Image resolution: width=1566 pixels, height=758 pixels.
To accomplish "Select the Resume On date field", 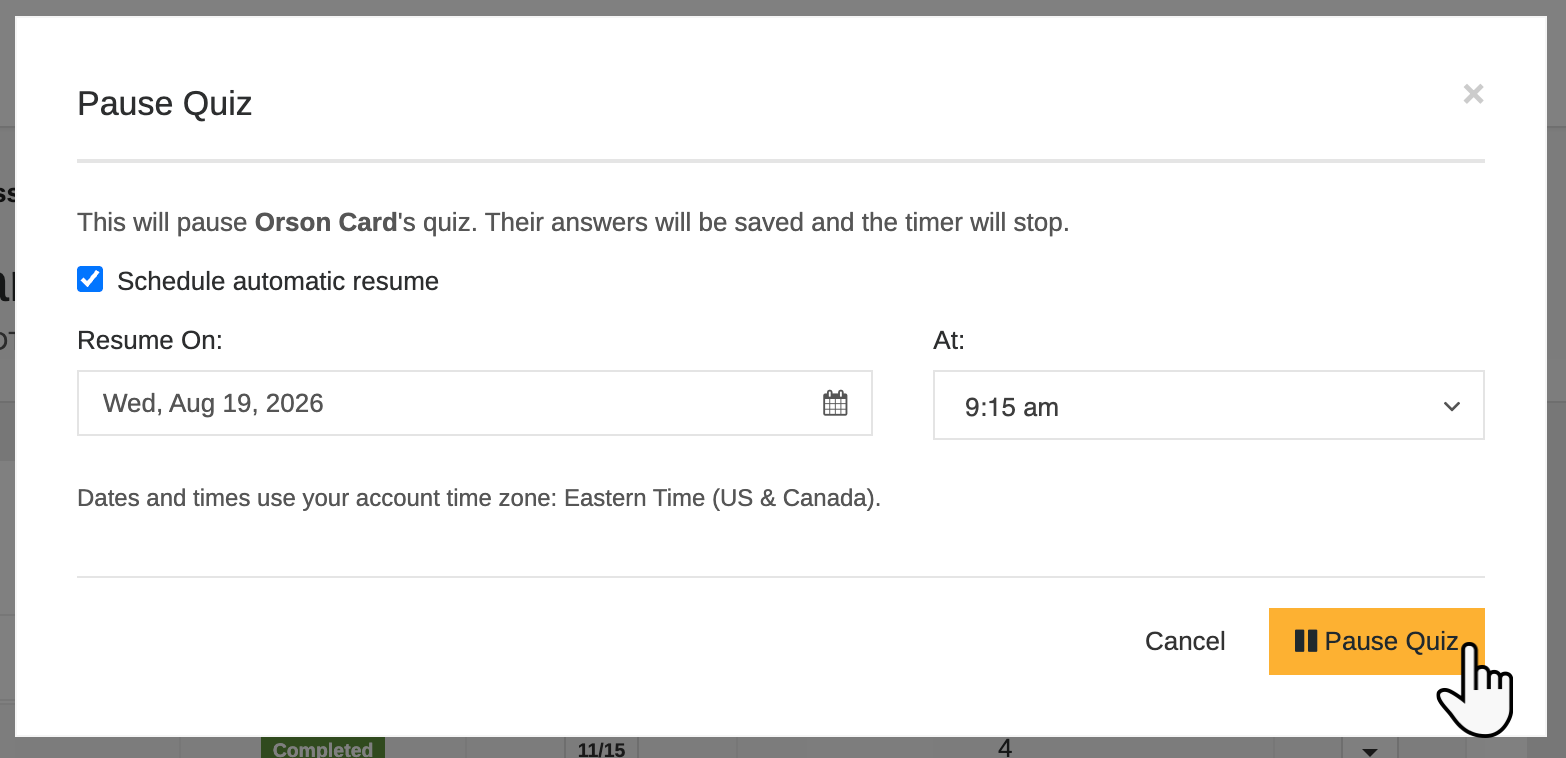I will pyautogui.click(x=475, y=403).
